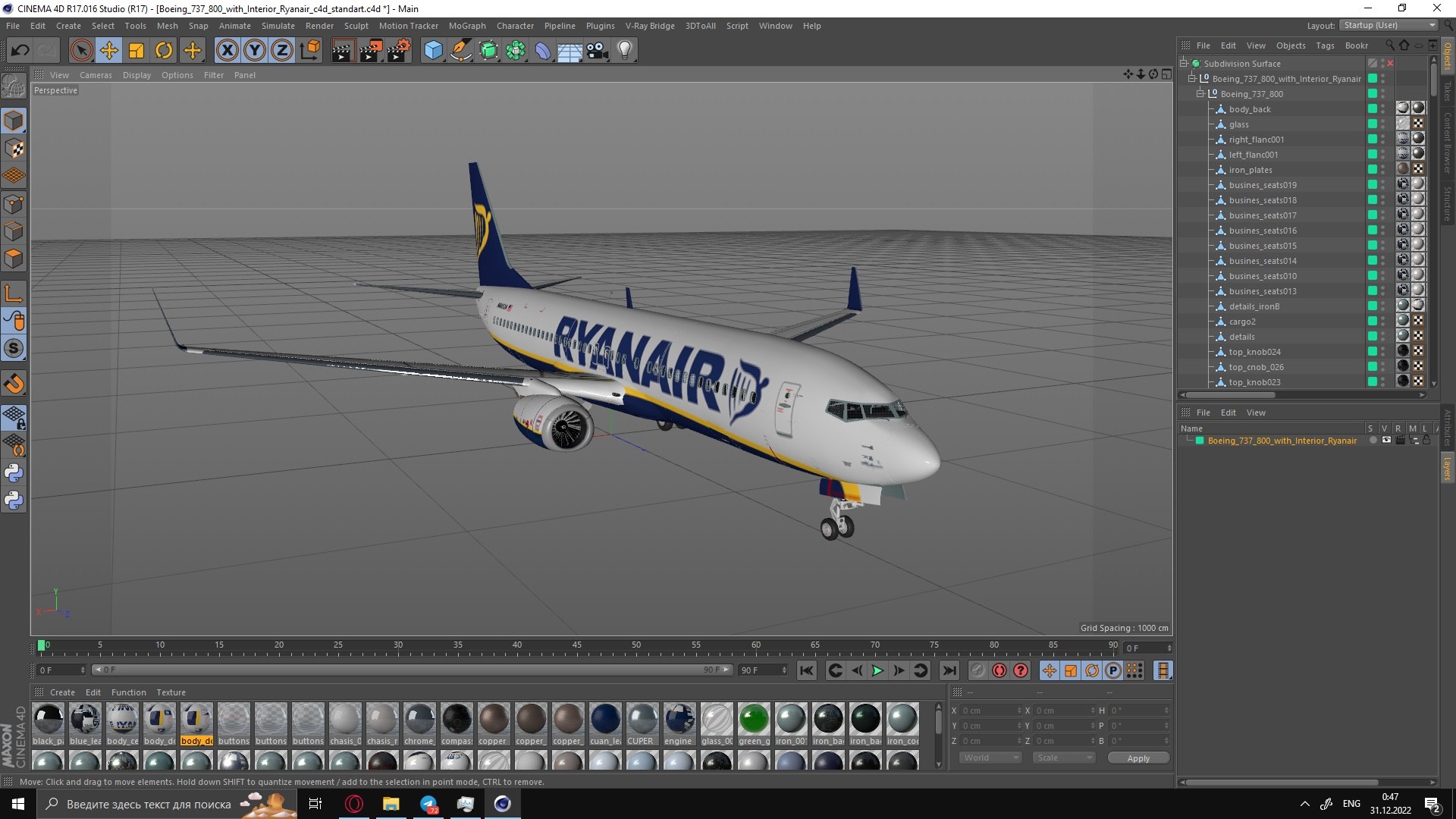Toggle Z axis lock
This screenshot has width=1456, height=819.
click(282, 51)
